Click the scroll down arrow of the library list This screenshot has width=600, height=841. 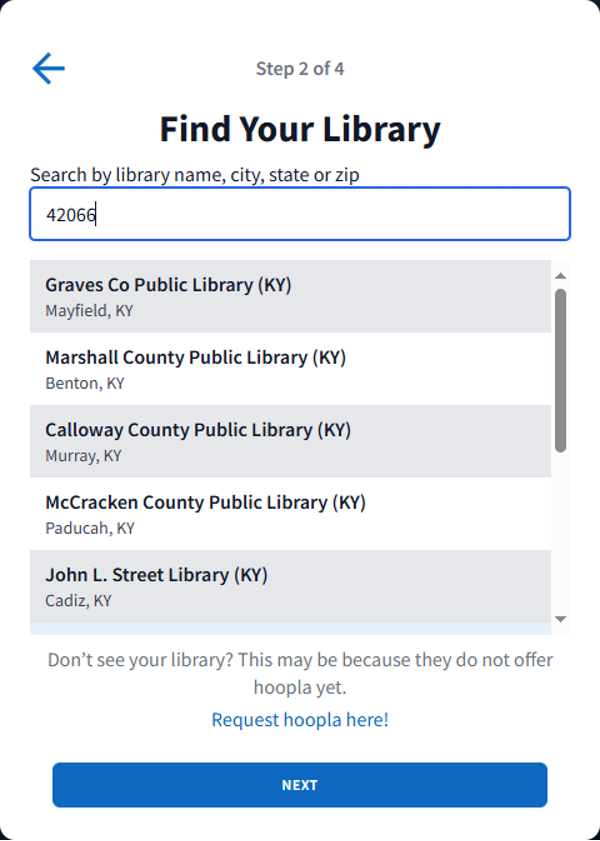pos(560,620)
